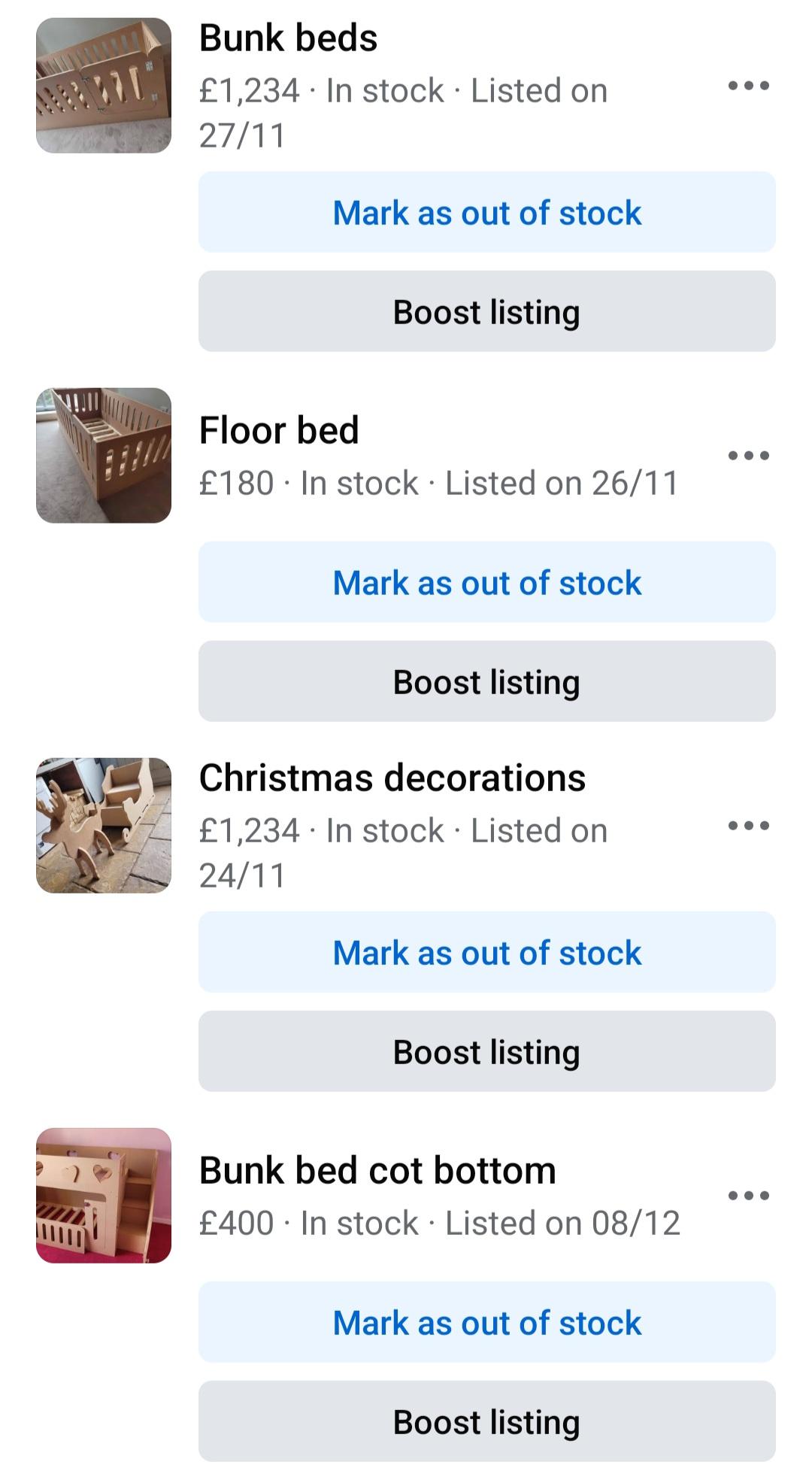Mark Bunk beds as out of stock
Screen dimensions: 812x1477
tap(486, 213)
